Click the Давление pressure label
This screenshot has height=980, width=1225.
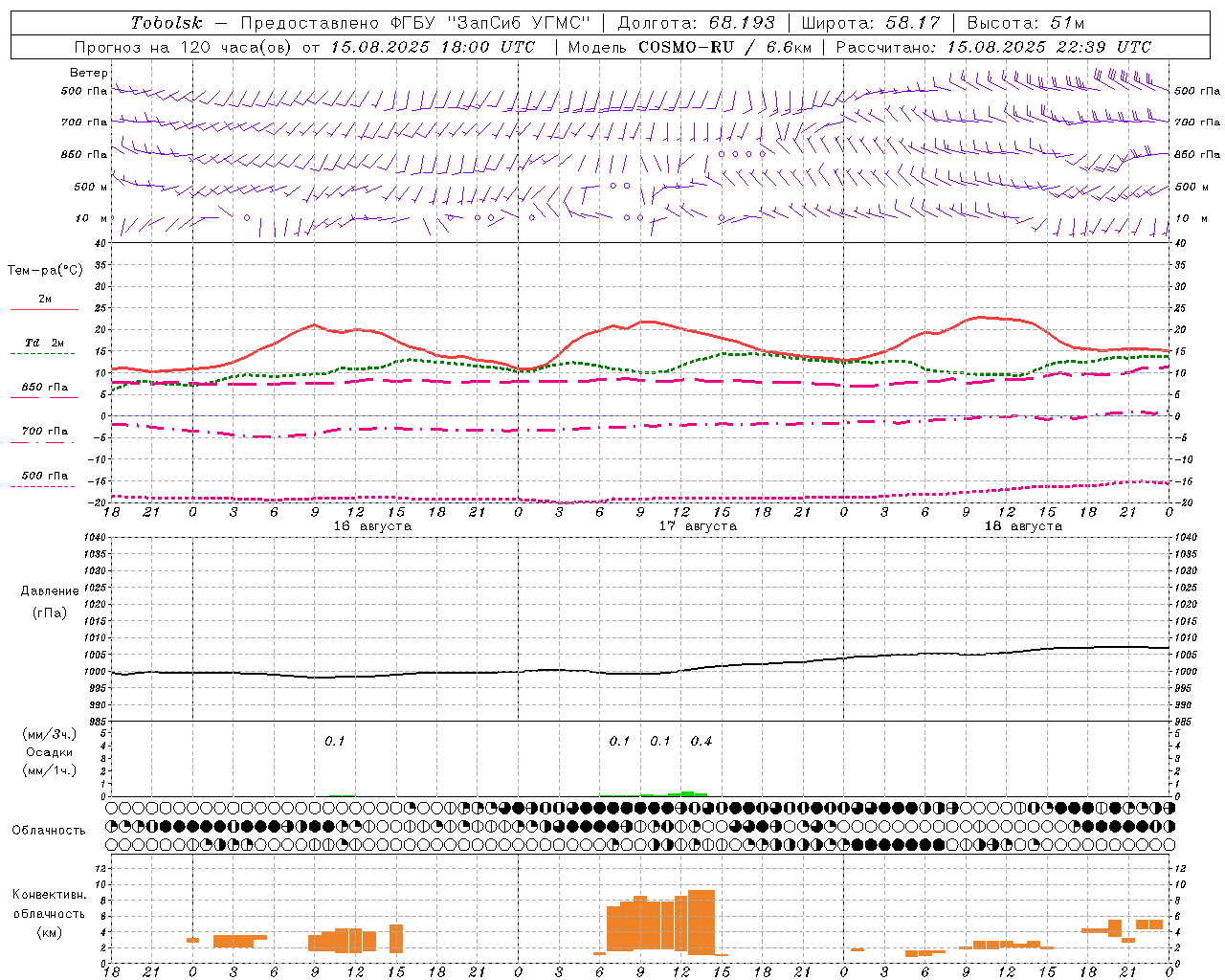coord(50,591)
